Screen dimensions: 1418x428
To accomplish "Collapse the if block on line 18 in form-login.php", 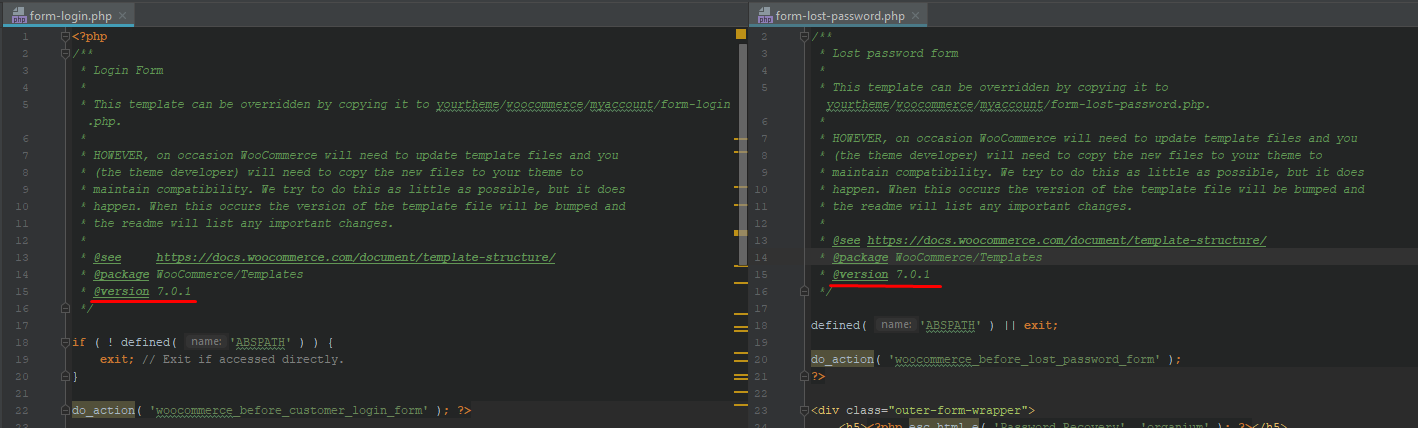I will coord(65,342).
